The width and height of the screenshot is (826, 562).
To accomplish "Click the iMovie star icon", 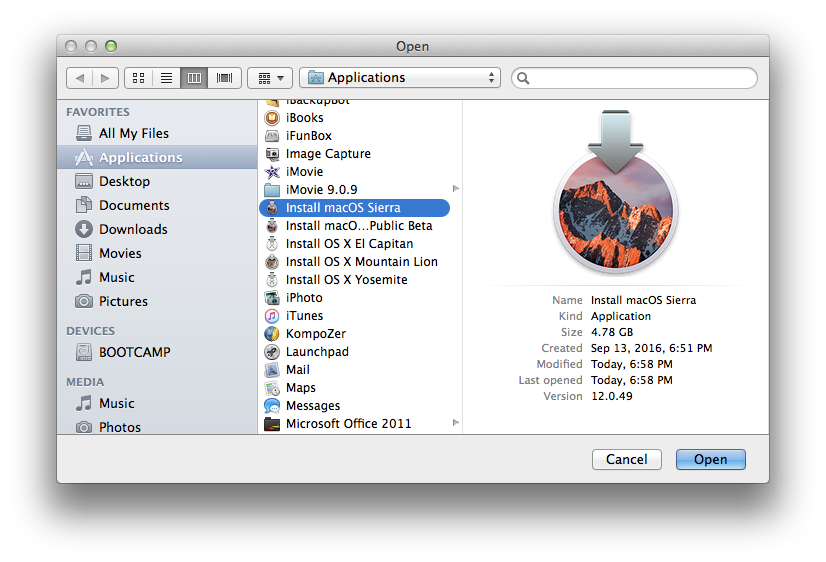I will click(272, 172).
